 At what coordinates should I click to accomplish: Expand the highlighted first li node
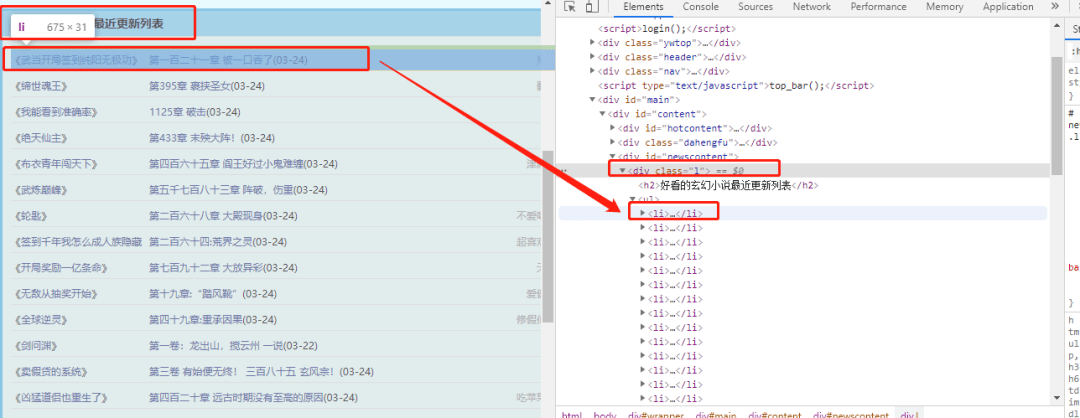(x=643, y=213)
